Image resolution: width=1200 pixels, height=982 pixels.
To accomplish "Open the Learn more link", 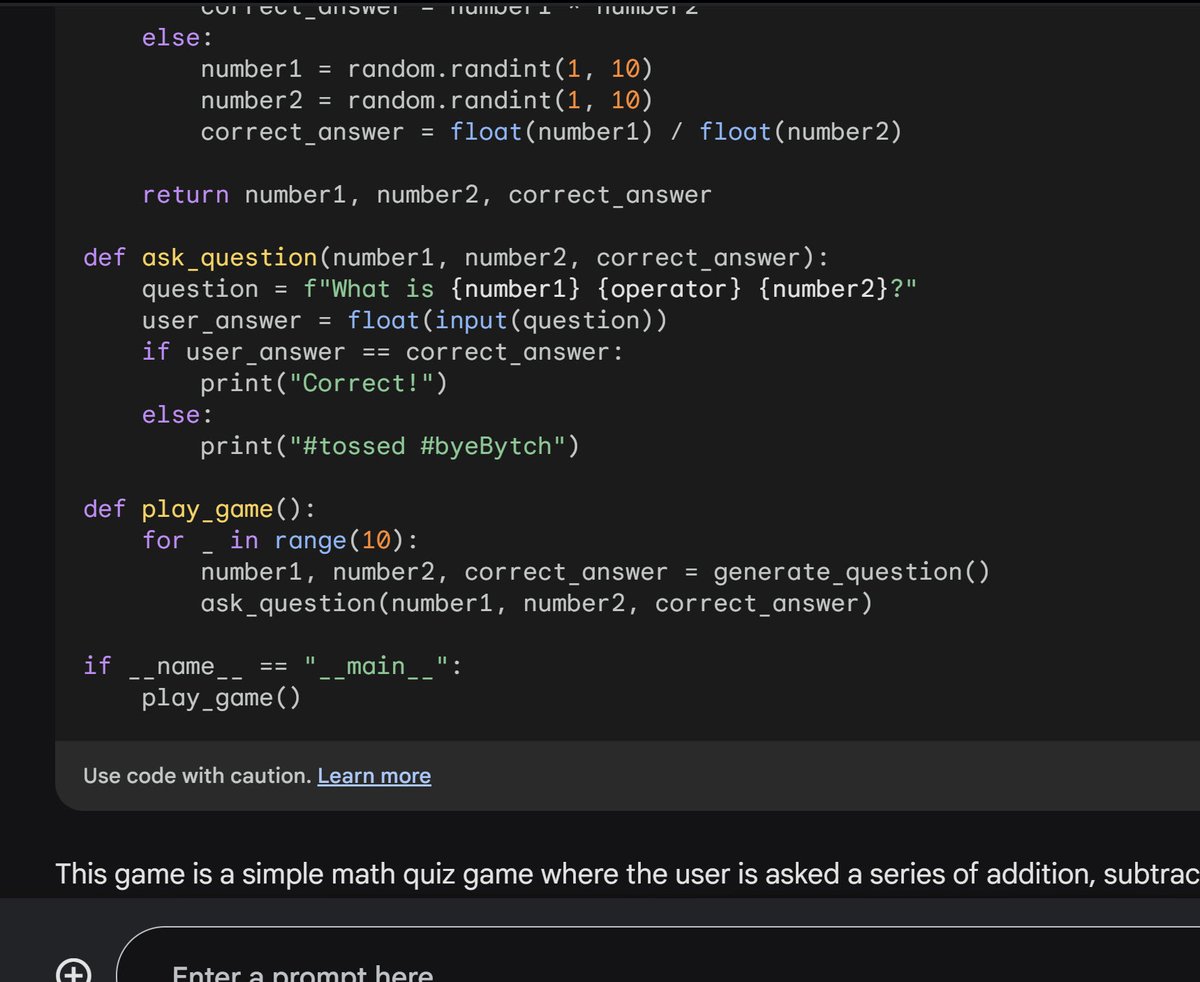I will (373, 775).
